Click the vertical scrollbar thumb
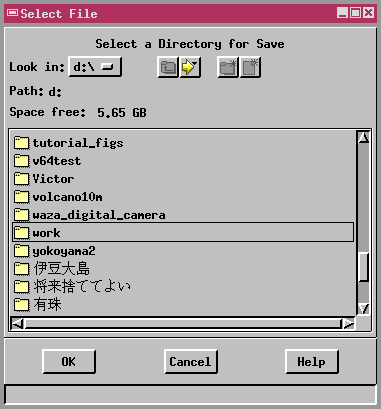Image resolution: width=381 pixels, height=409 pixels. pyautogui.click(x=364, y=267)
